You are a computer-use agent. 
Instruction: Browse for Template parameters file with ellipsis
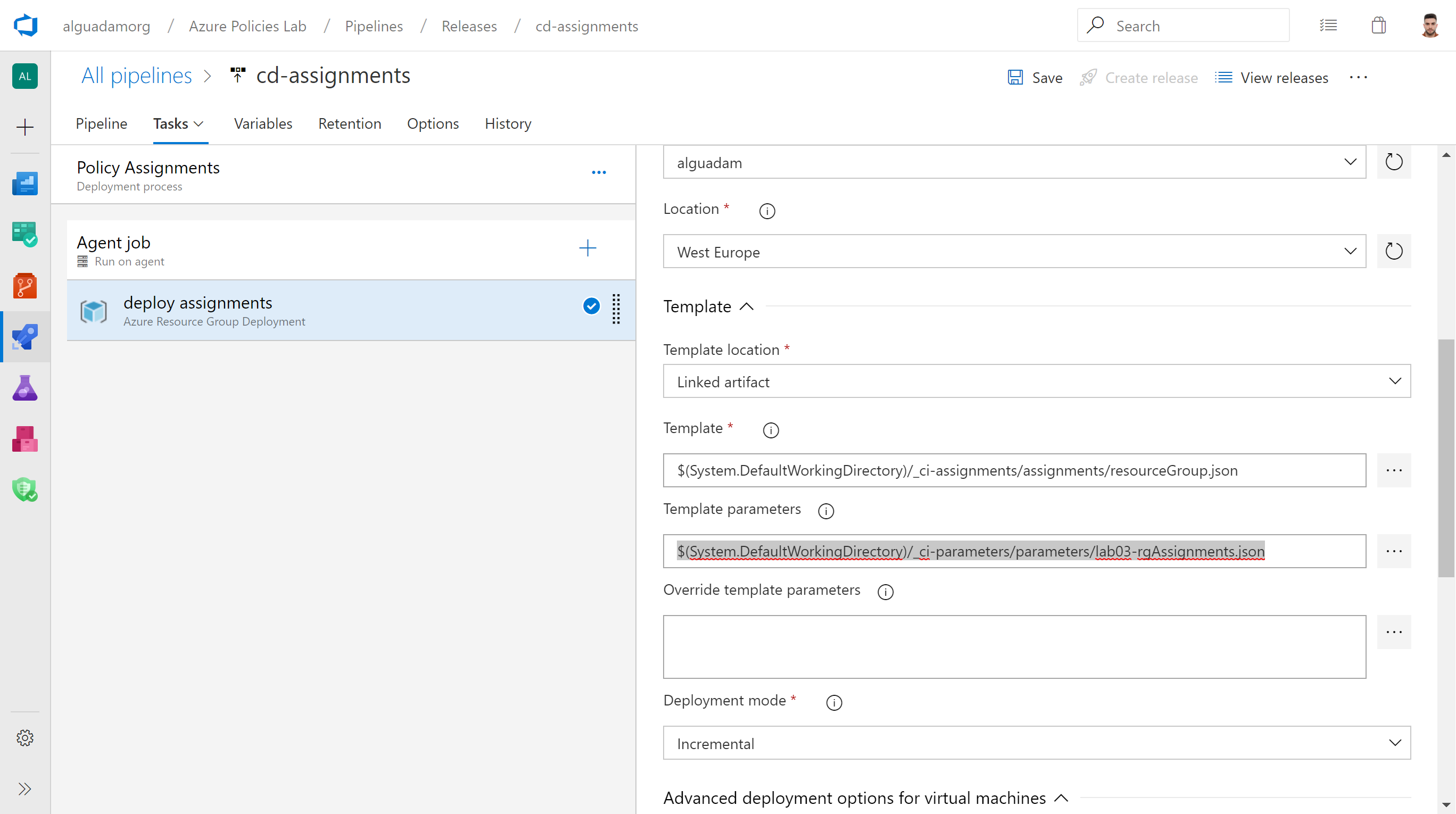[1394, 551]
